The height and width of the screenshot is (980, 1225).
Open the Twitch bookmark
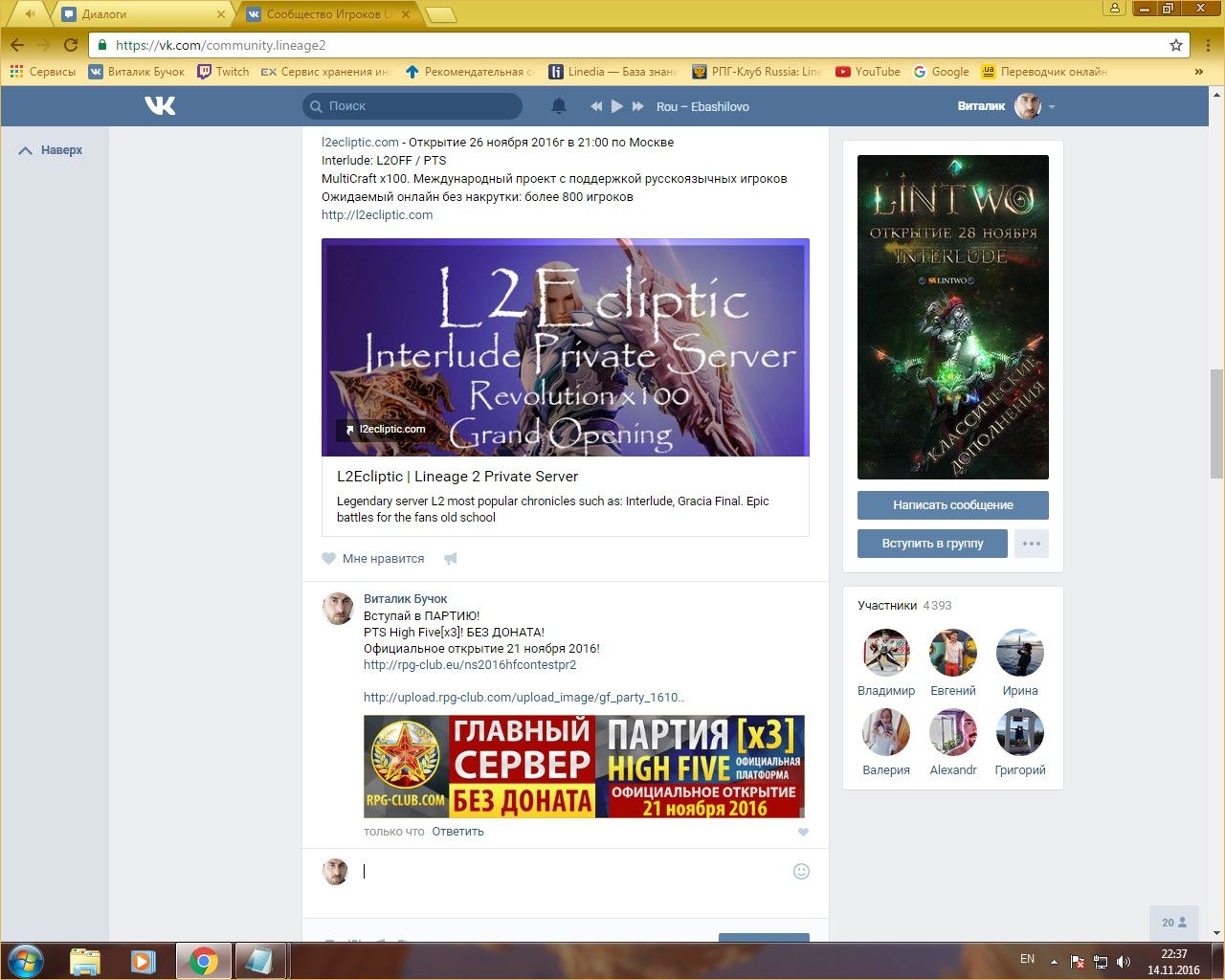click(x=223, y=72)
